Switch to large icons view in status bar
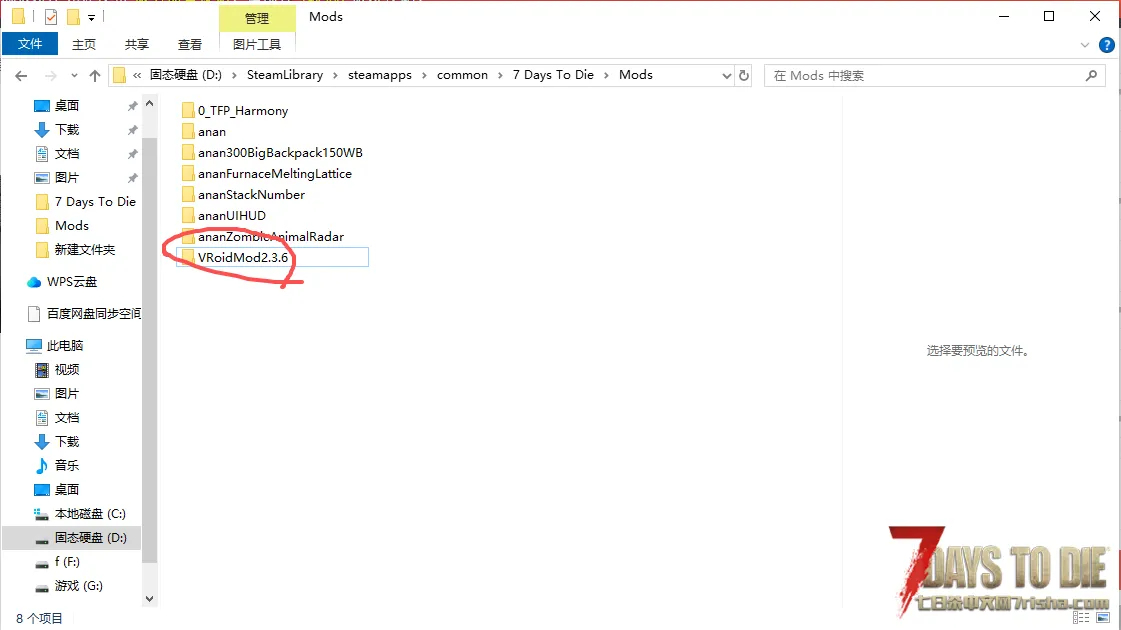This screenshot has height=630, width=1121. tap(1104, 619)
